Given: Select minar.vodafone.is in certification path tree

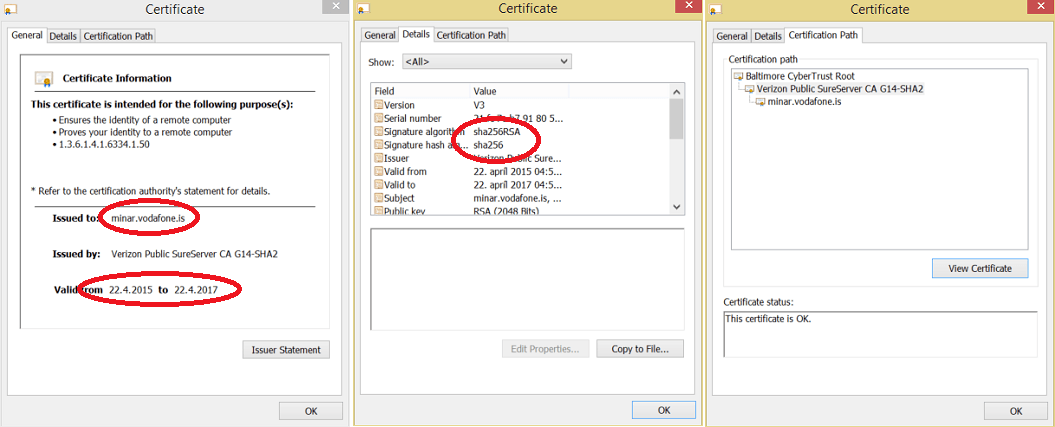Looking at the screenshot, I should click(804, 102).
